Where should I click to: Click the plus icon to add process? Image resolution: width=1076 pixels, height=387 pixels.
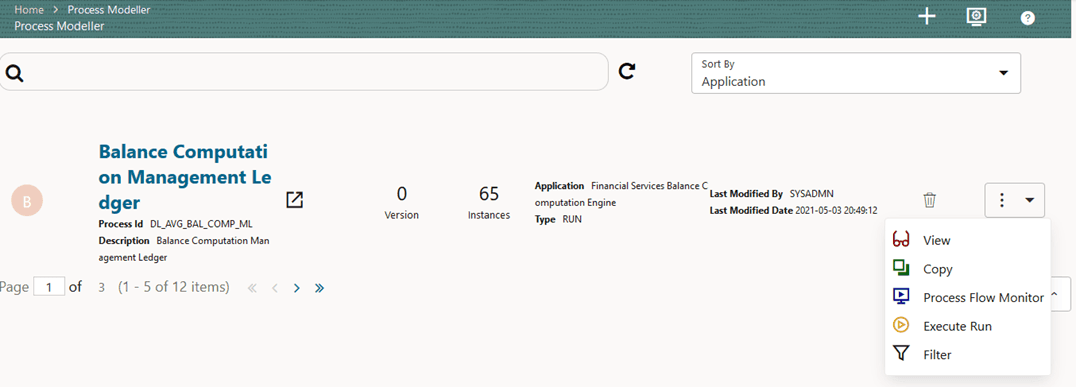(927, 17)
